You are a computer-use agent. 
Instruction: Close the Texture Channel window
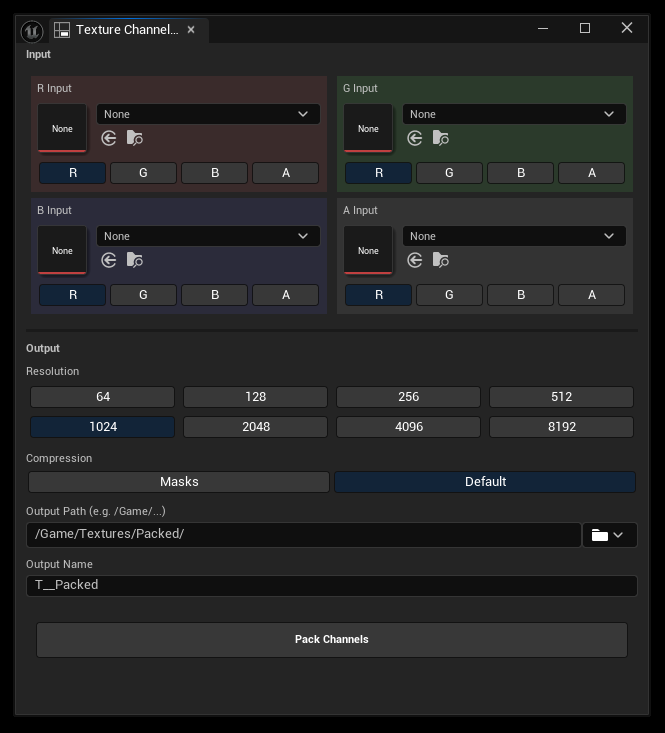(x=627, y=28)
